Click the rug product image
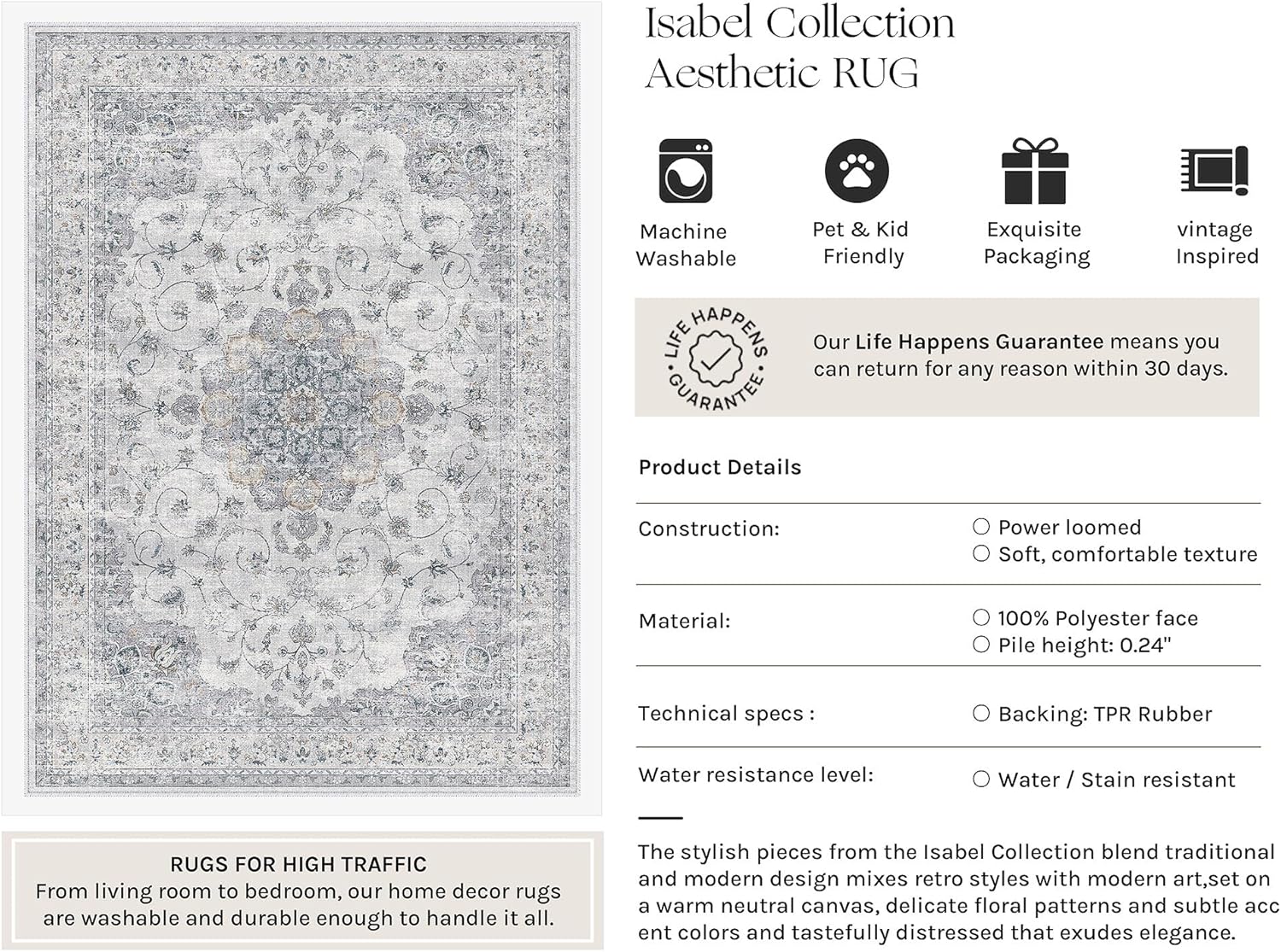Viewport: 1281px width, 952px height. [301, 408]
